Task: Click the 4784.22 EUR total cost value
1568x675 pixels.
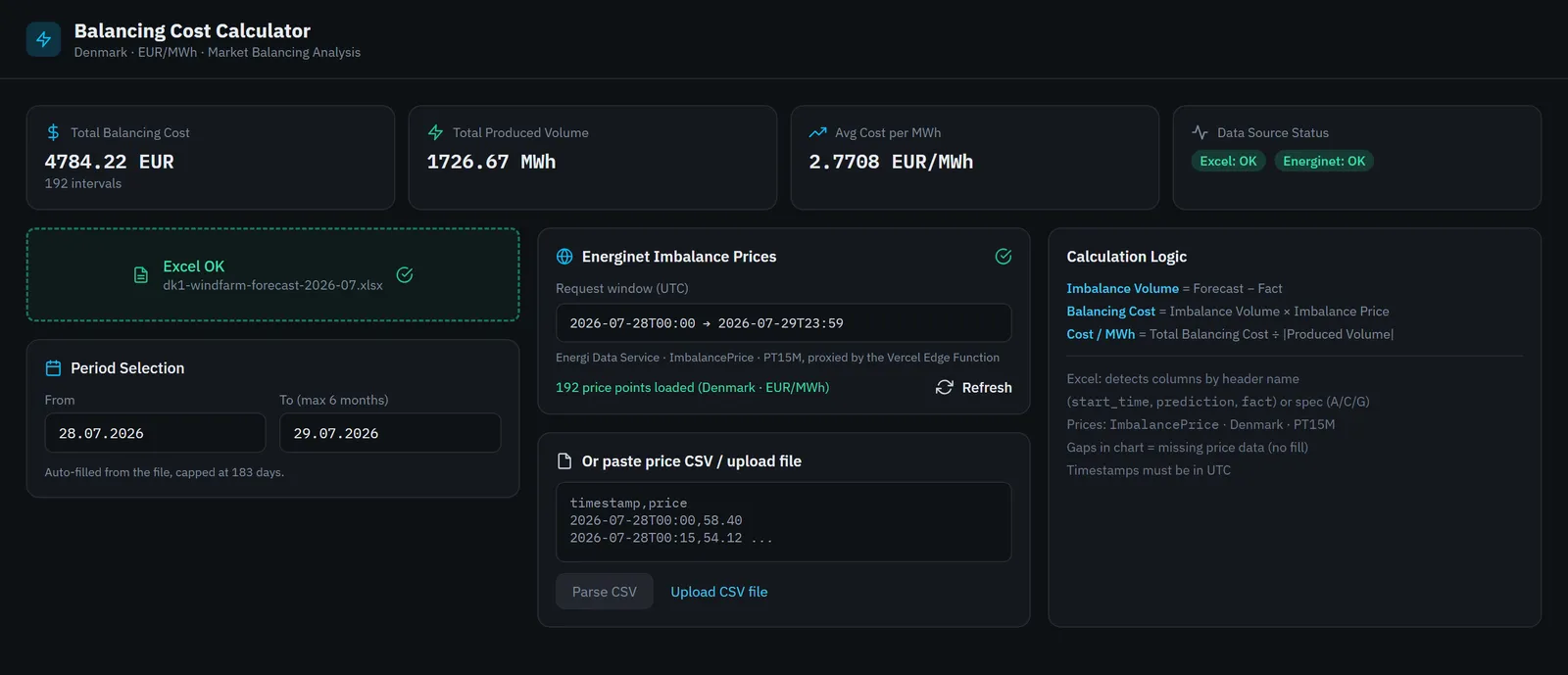Action: point(109,162)
